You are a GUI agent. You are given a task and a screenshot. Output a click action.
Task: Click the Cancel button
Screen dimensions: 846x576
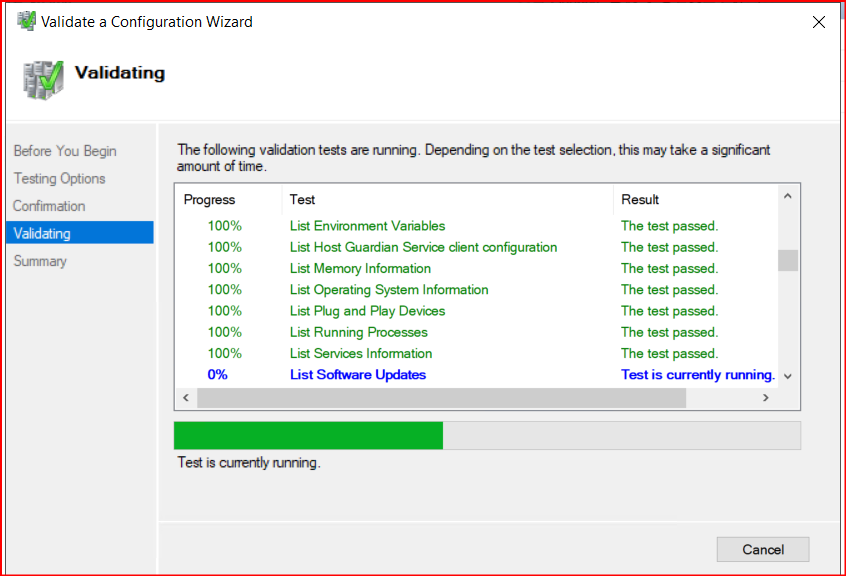[762, 549]
